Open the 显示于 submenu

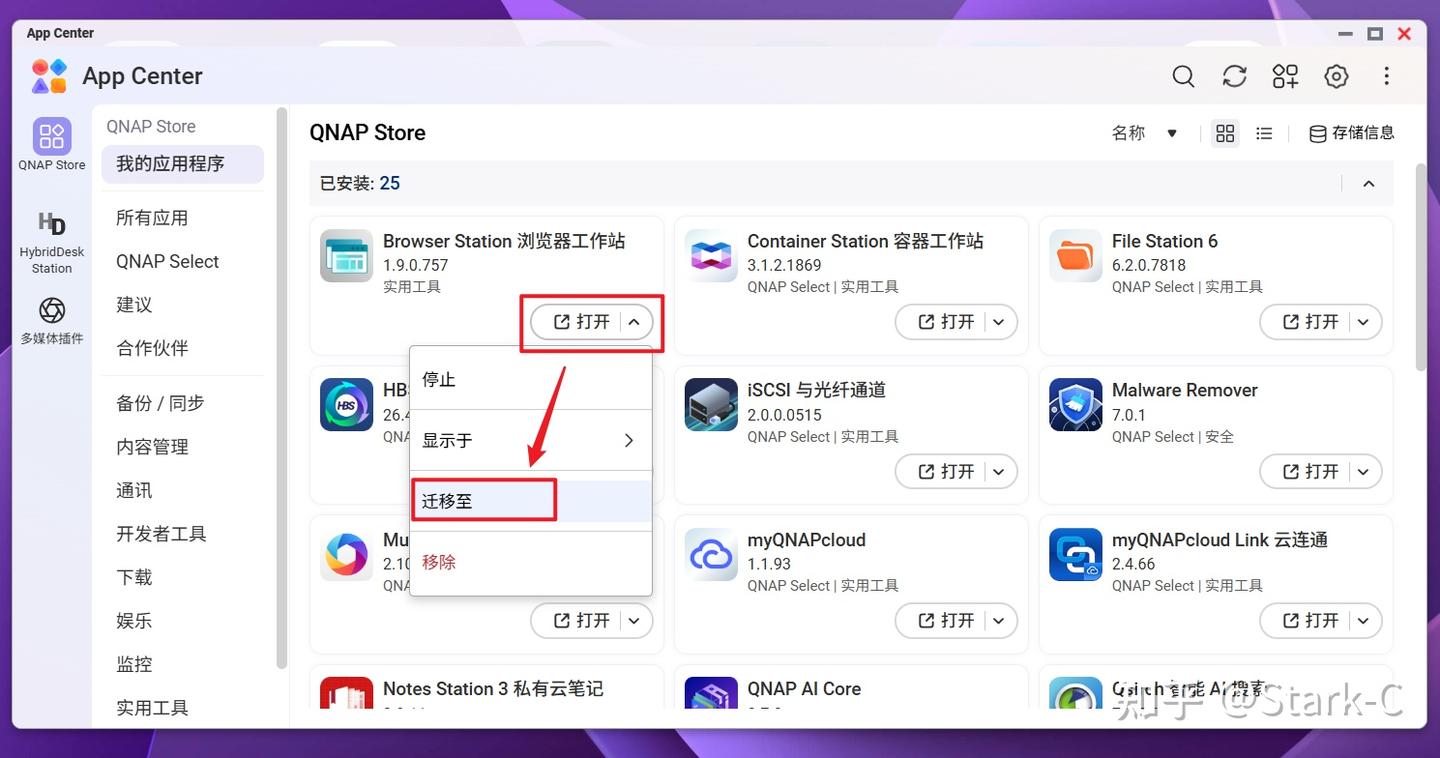pyautogui.click(x=531, y=440)
